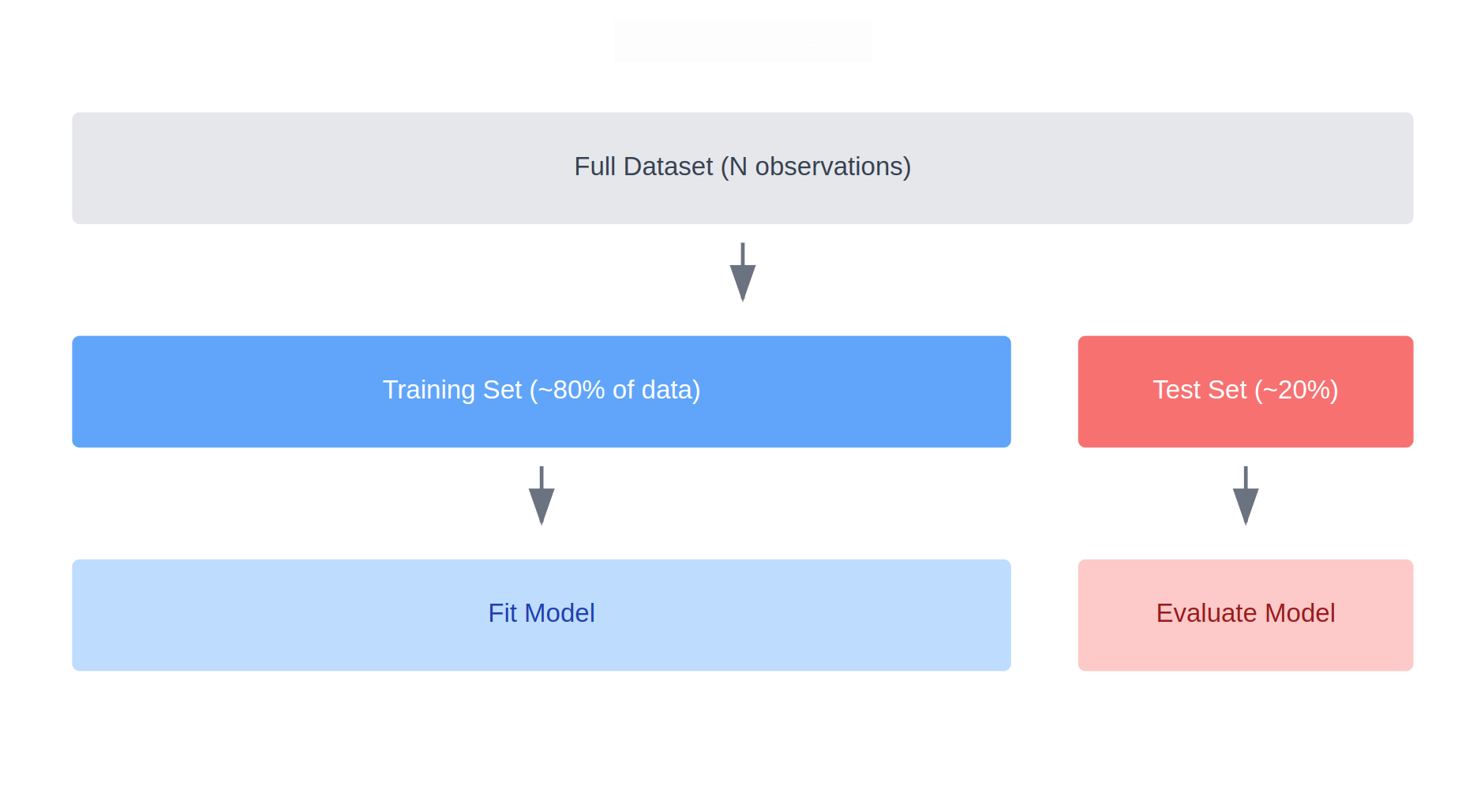Click the arrow under Test Set box

1245,495
